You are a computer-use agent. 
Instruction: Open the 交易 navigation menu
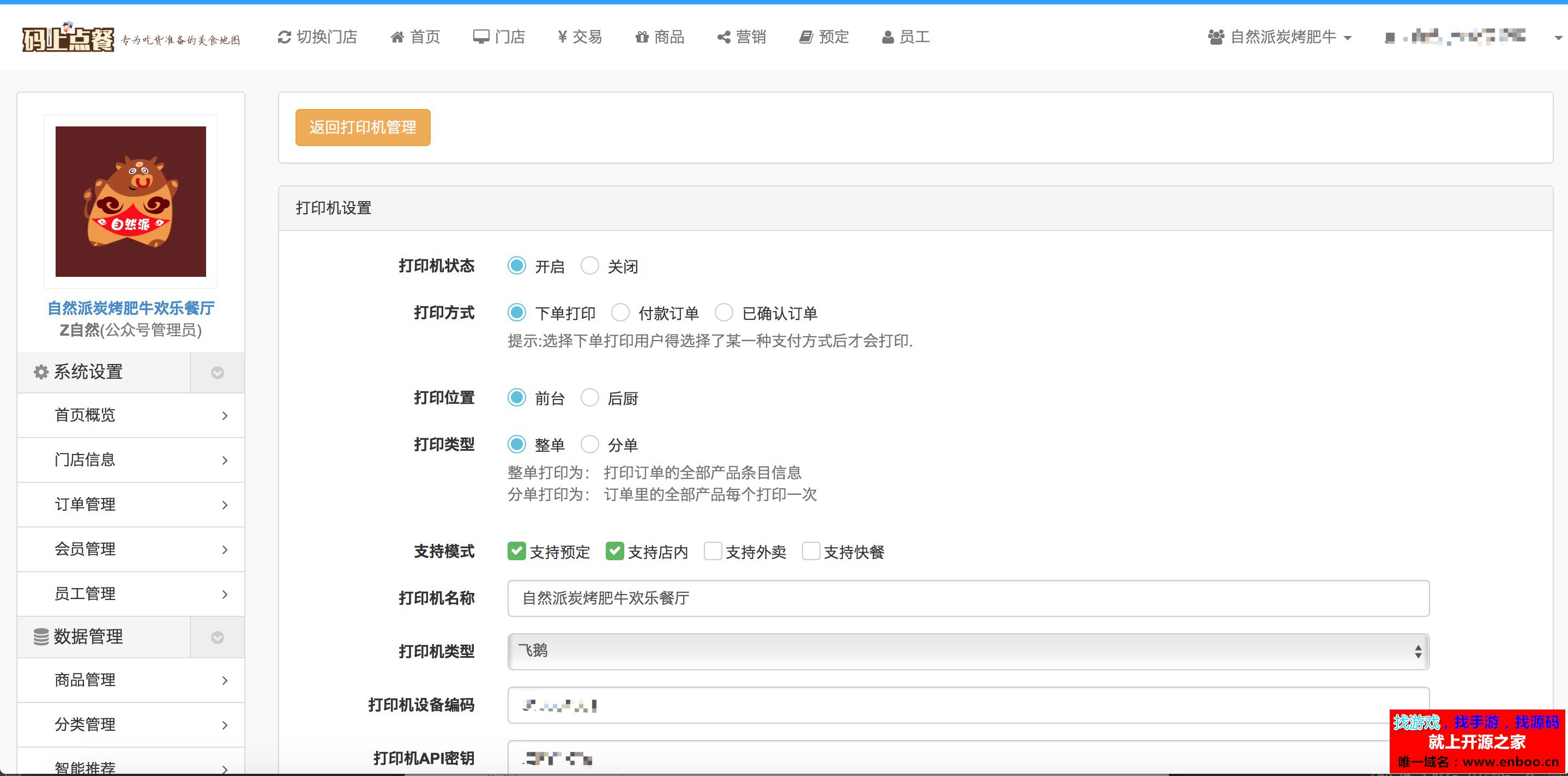580,37
